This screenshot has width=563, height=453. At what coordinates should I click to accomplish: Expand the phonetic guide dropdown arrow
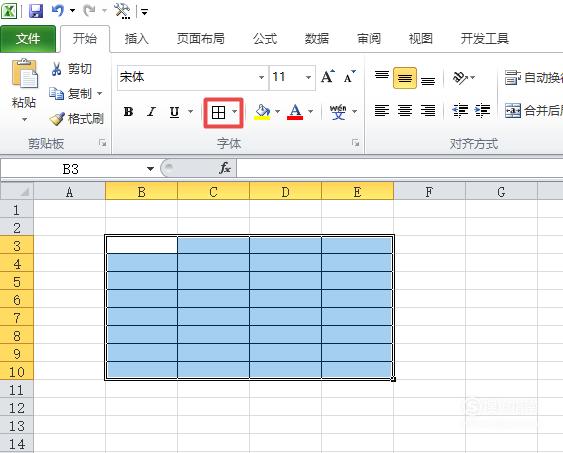coord(355,112)
